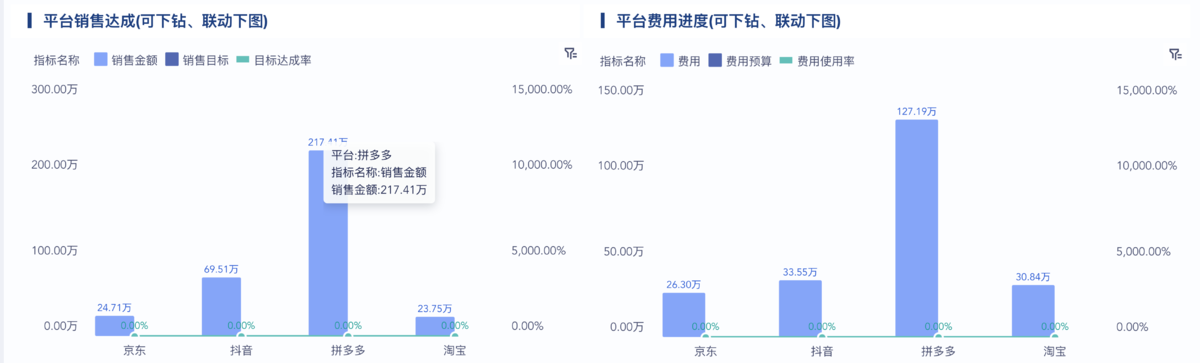Click the 平台销售达成 chart title
Screen dimensions: 1200x363
[x=155, y=21]
